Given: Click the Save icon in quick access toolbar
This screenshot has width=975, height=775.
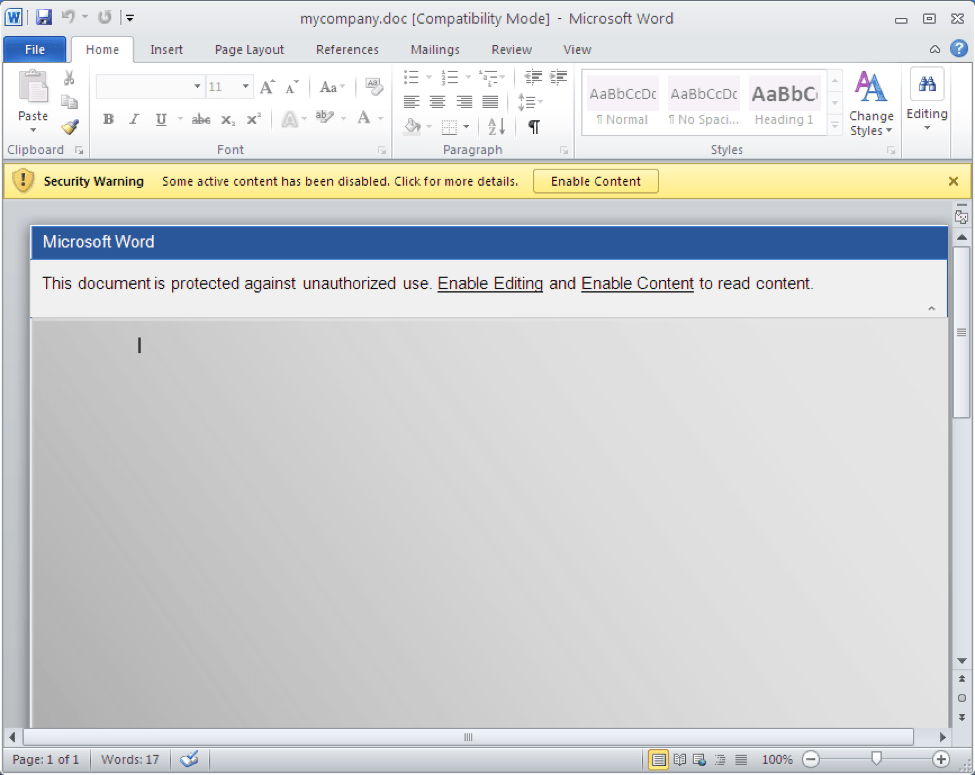Looking at the screenshot, I should (44, 17).
